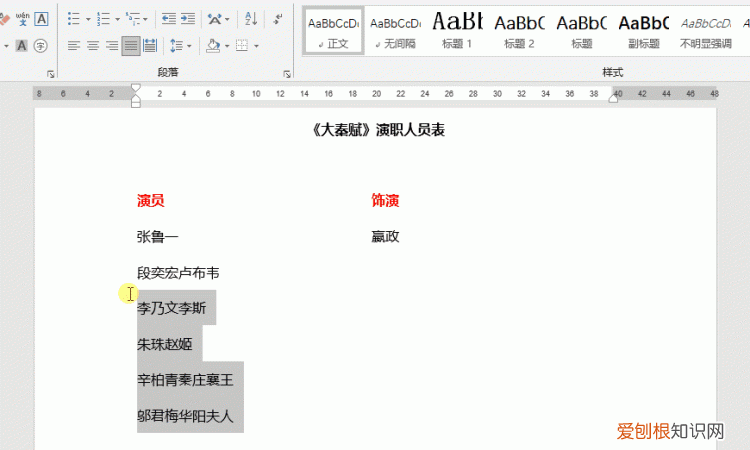Align text right
The height and width of the screenshot is (450, 750).
click(x=112, y=46)
